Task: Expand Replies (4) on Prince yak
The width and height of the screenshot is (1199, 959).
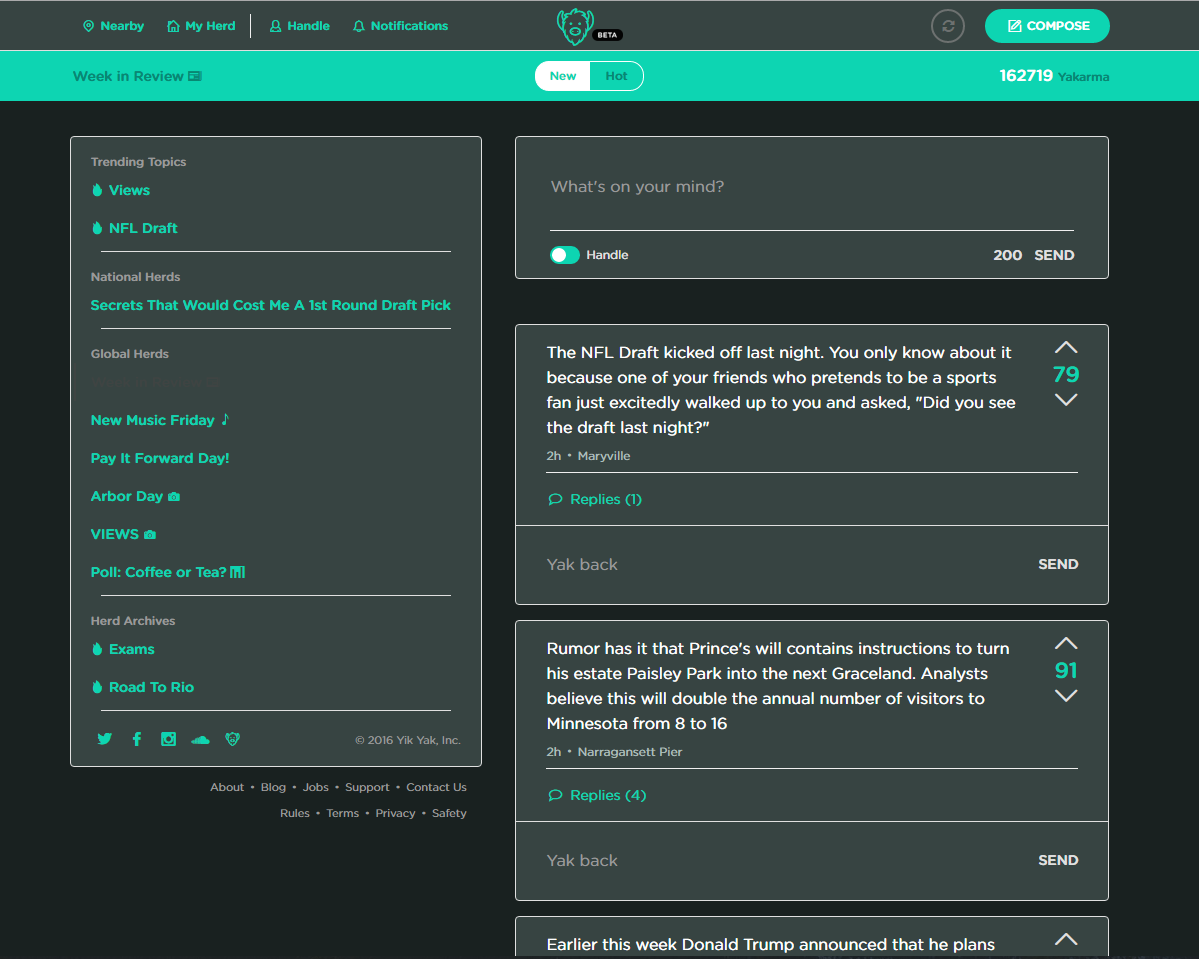Action: pos(597,795)
